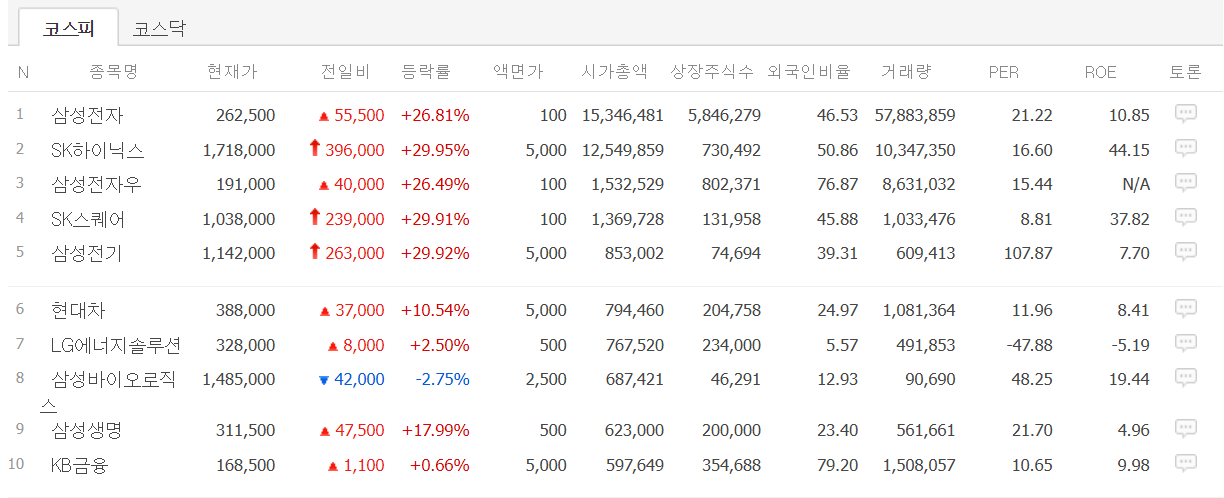This screenshot has width=1224, height=498.
Task: Select 삼성전자 change rate +26.81%
Action: [x=435, y=115]
